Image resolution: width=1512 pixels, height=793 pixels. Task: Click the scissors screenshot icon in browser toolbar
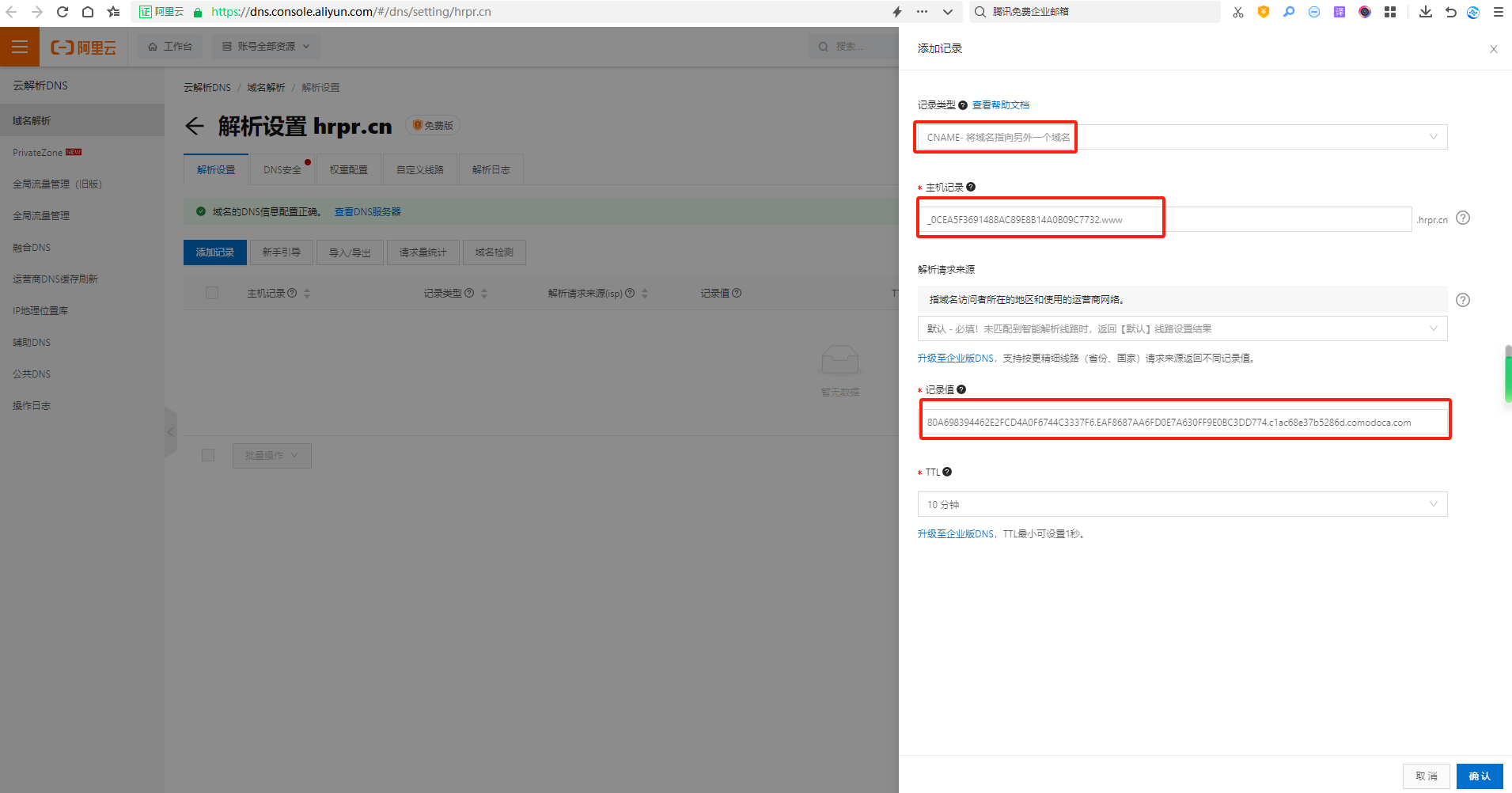coord(1237,12)
